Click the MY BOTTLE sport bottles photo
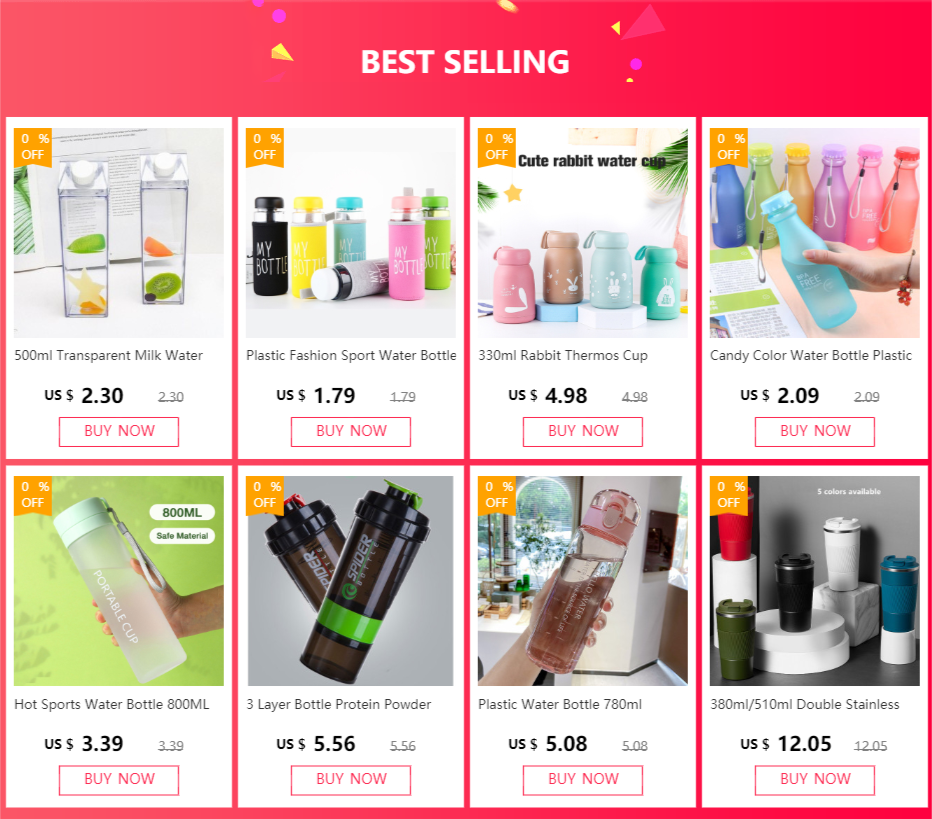 point(351,233)
